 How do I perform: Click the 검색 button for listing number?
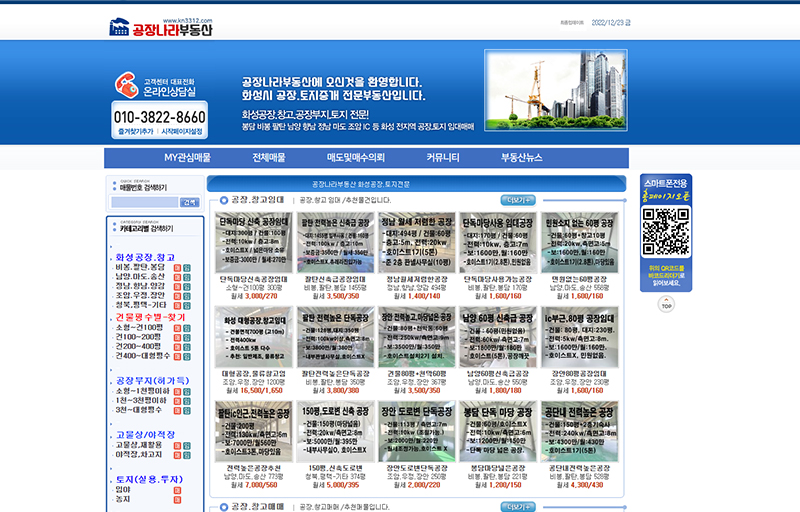click(189, 202)
